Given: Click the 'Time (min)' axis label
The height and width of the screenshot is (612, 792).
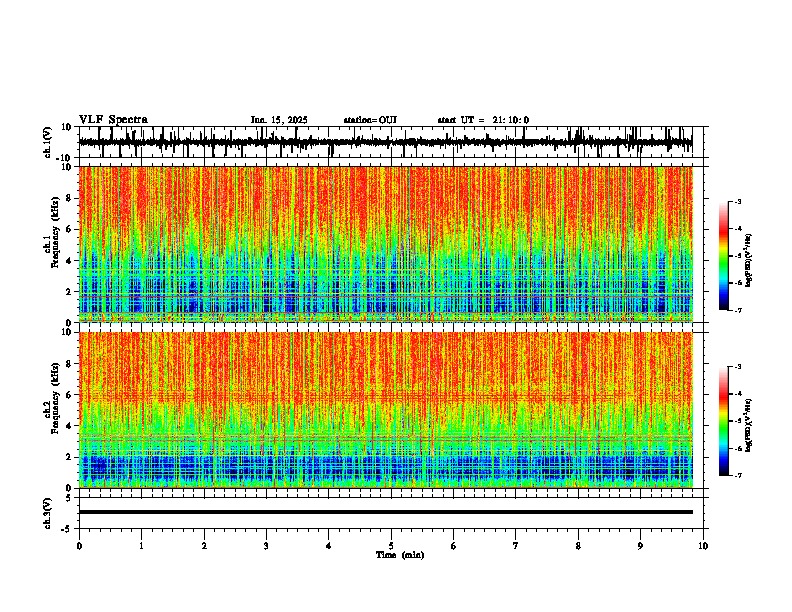Looking at the screenshot, I should pos(400,555).
